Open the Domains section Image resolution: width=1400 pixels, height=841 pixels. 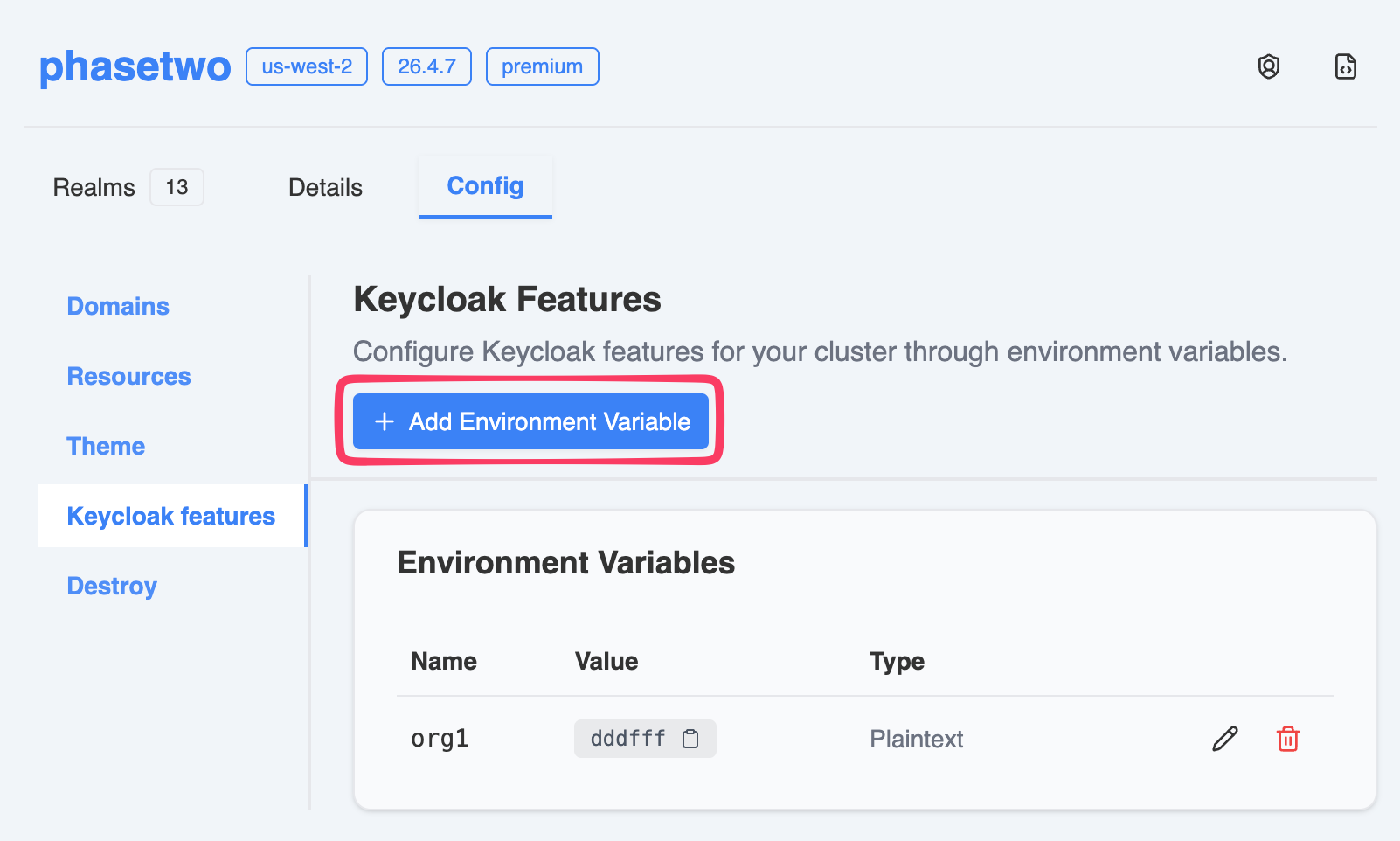click(117, 306)
